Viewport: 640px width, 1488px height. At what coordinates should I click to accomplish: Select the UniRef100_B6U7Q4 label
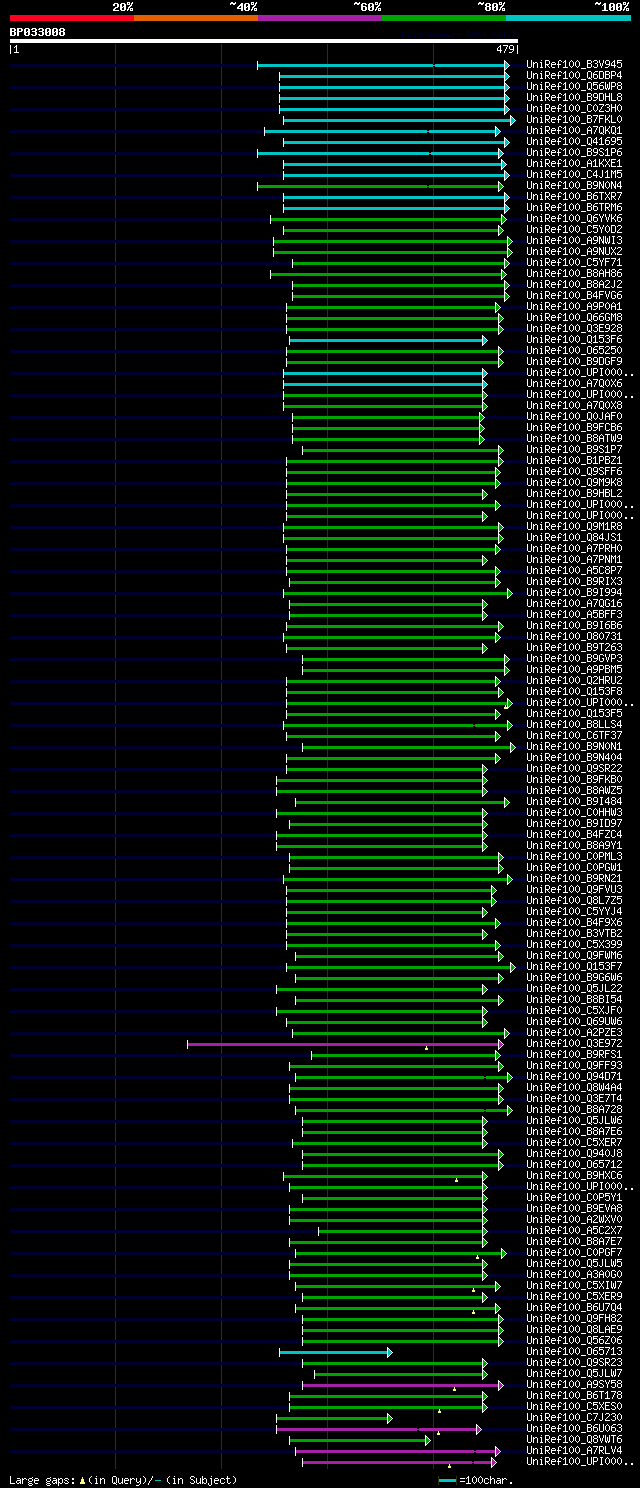tap(574, 1308)
